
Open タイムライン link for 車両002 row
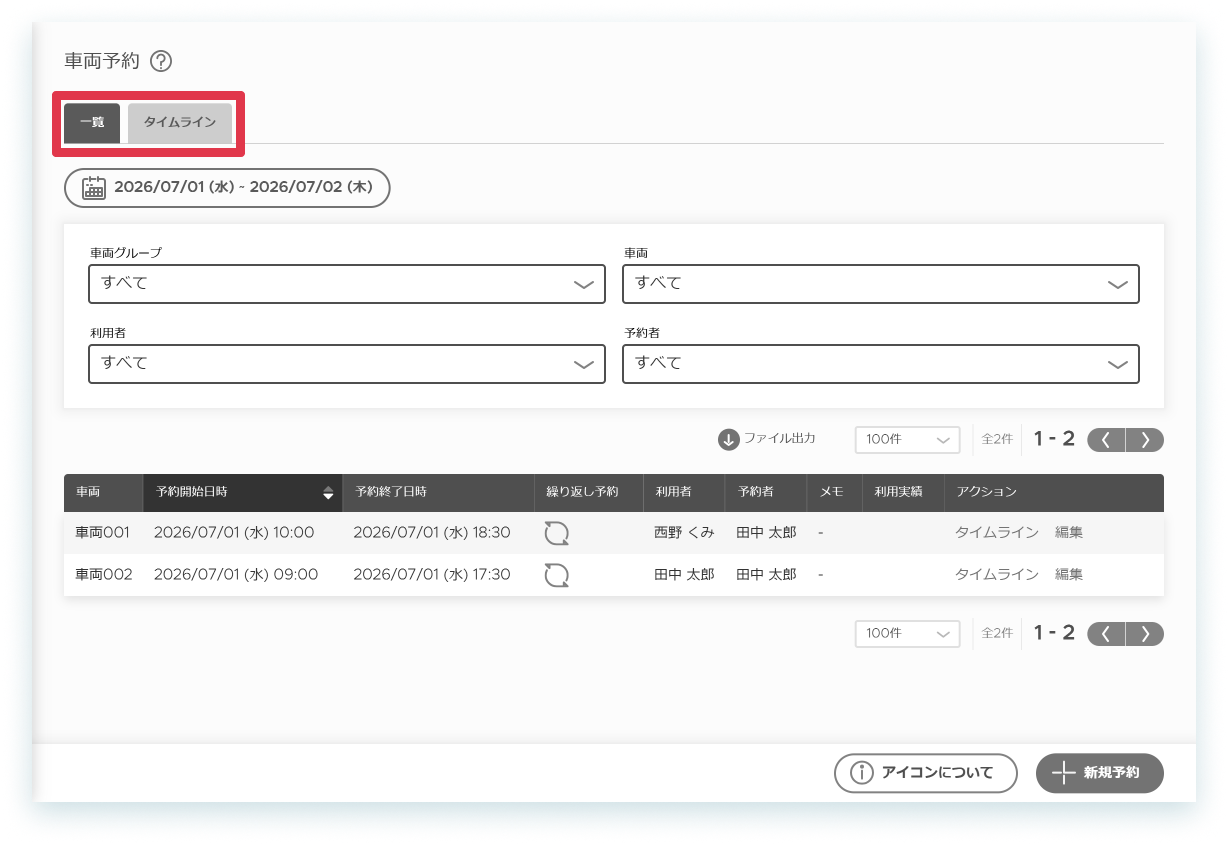[x=996, y=575]
